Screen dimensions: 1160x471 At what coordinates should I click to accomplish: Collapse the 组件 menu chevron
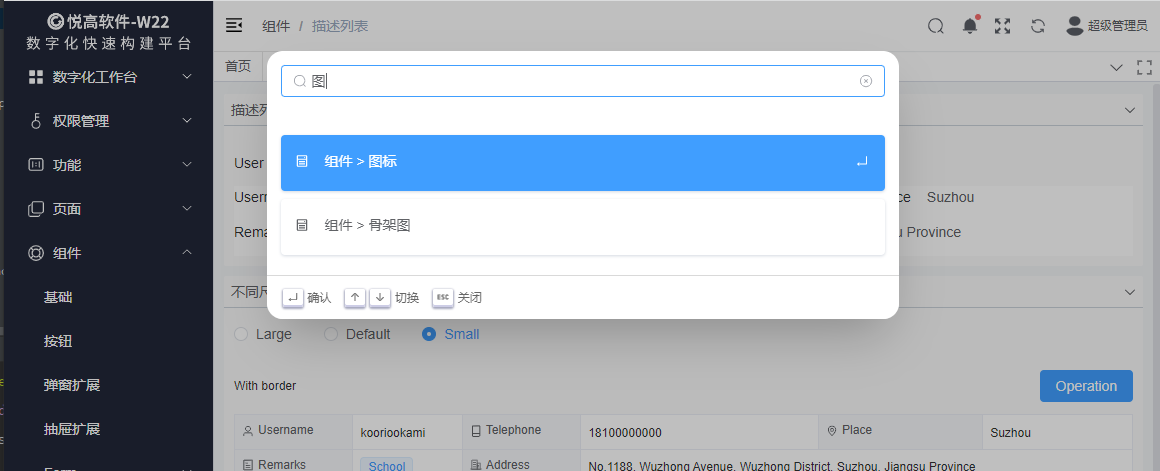point(187,252)
